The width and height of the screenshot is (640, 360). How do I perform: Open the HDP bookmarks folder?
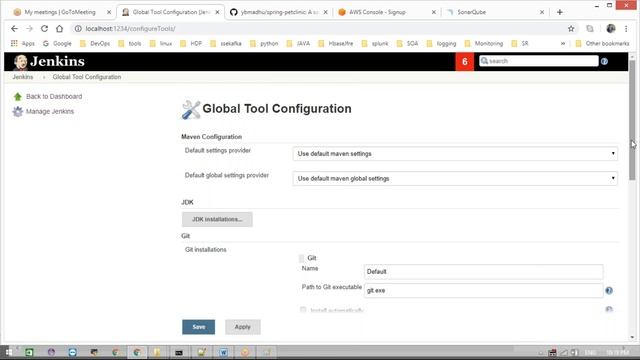coord(191,43)
